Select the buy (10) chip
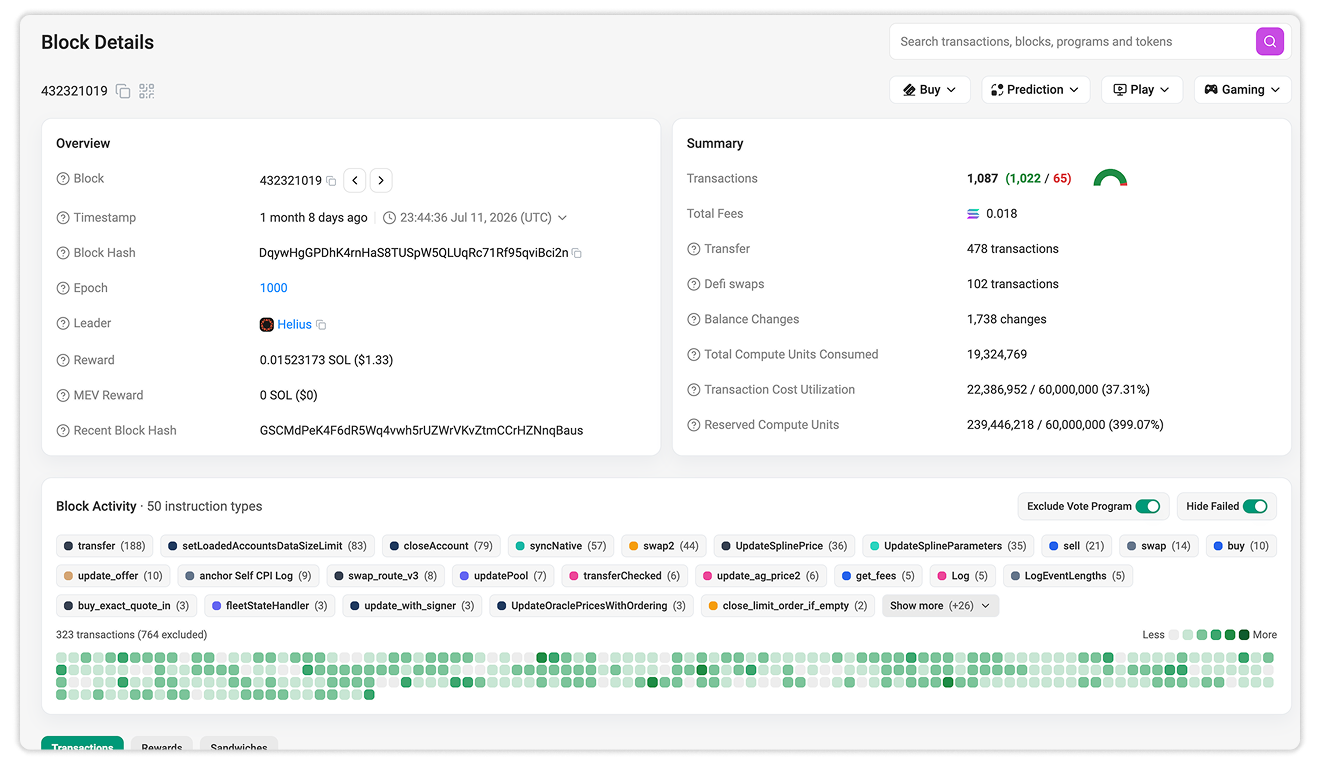 tap(1241, 546)
